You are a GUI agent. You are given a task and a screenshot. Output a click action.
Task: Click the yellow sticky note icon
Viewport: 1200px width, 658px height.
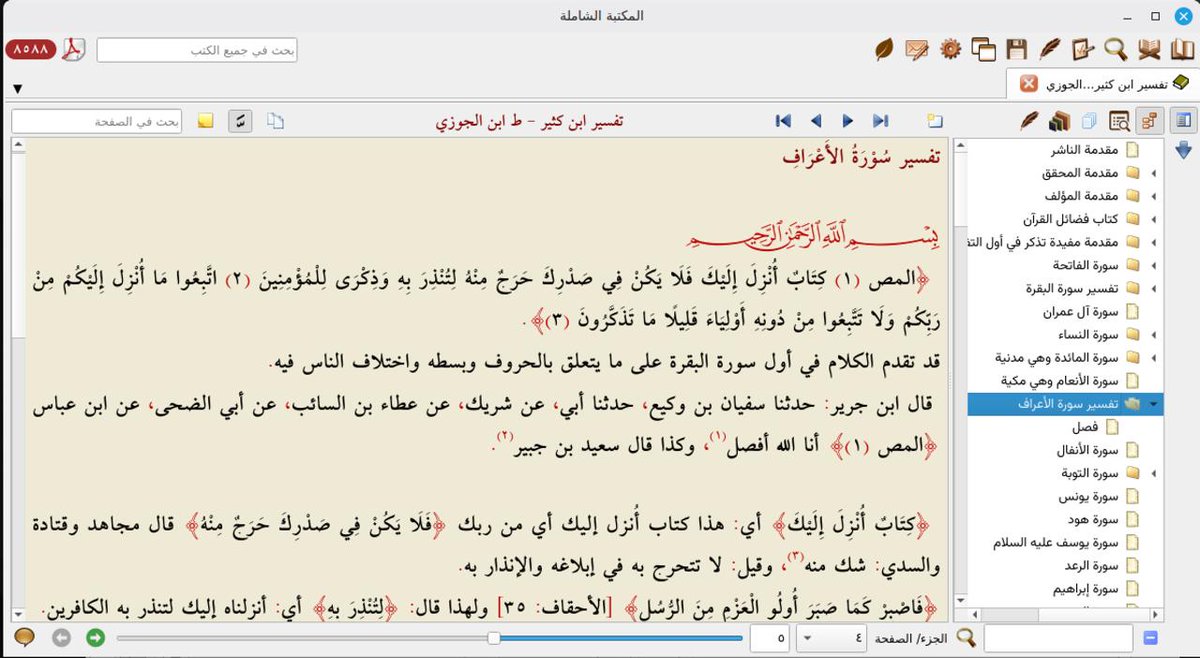(x=206, y=121)
